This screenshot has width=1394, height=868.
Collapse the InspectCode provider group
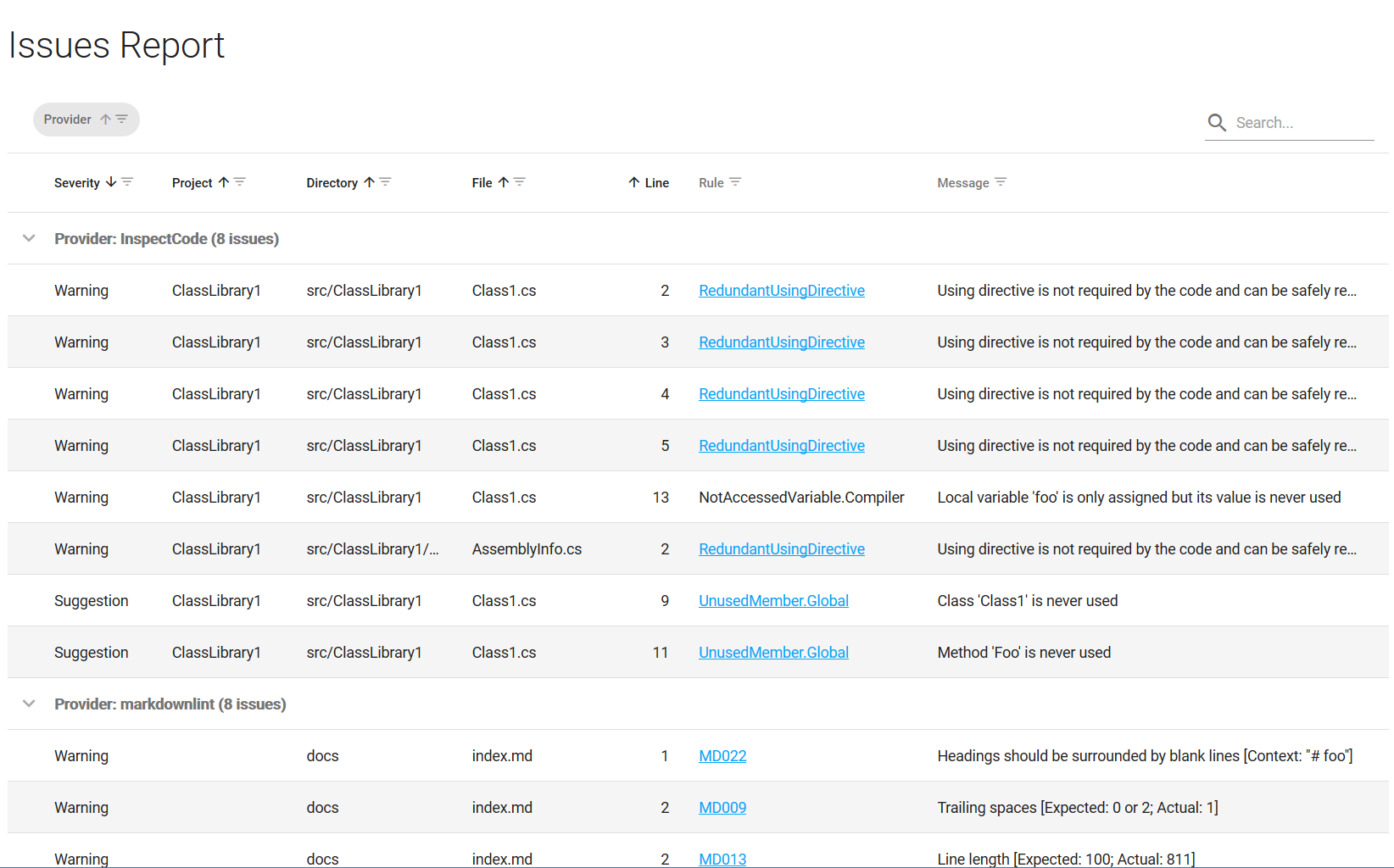point(29,238)
